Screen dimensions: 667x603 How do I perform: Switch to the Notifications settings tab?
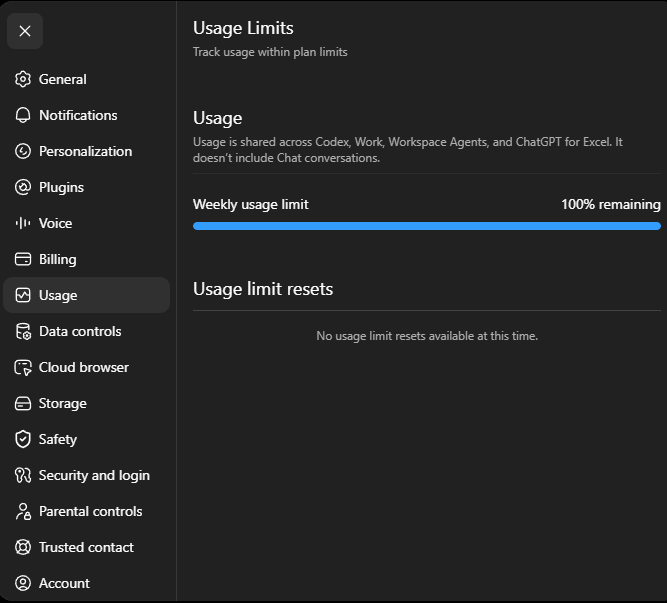point(86,115)
